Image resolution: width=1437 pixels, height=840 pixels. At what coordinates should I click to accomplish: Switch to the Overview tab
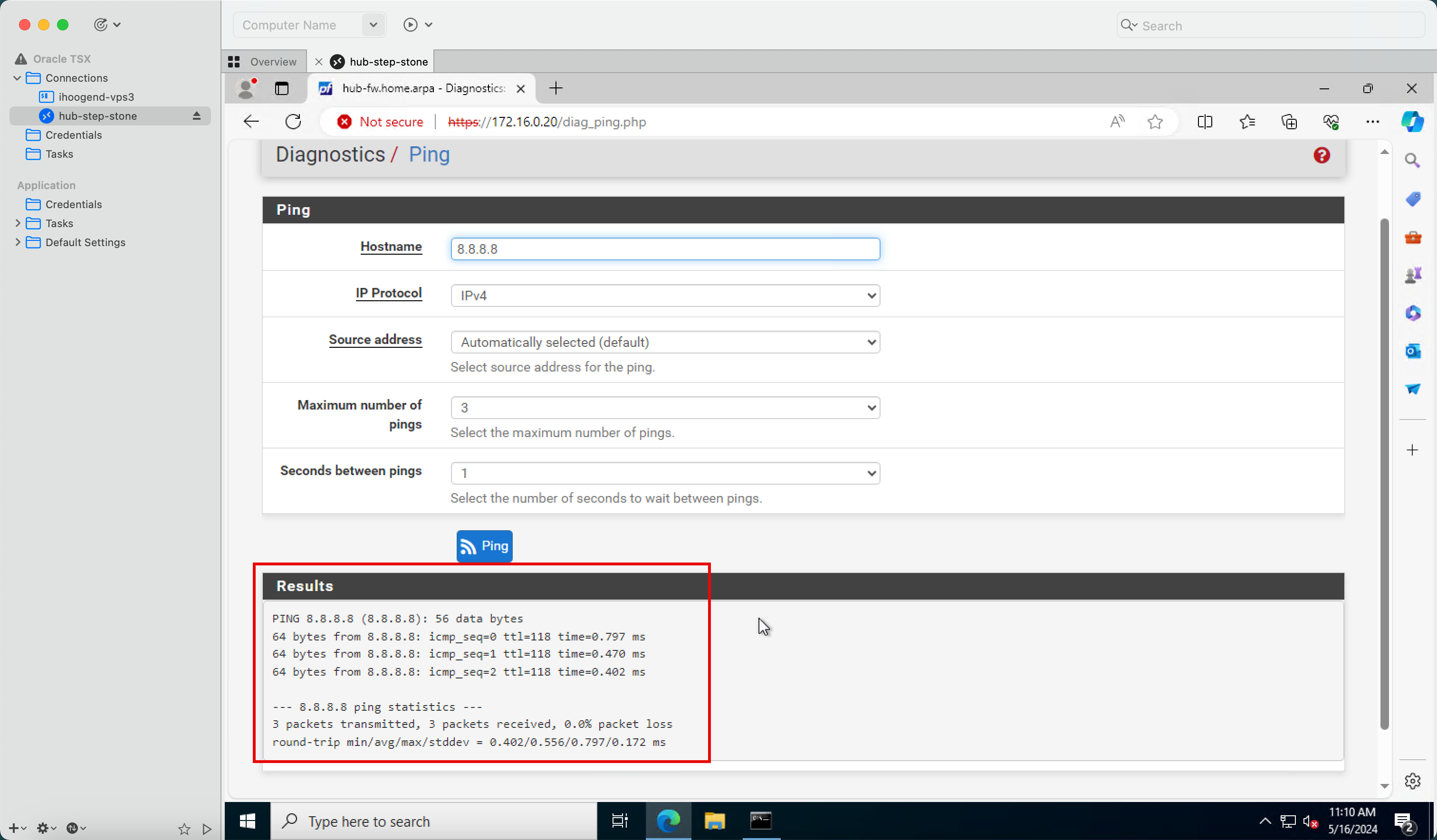pos(264,62)
